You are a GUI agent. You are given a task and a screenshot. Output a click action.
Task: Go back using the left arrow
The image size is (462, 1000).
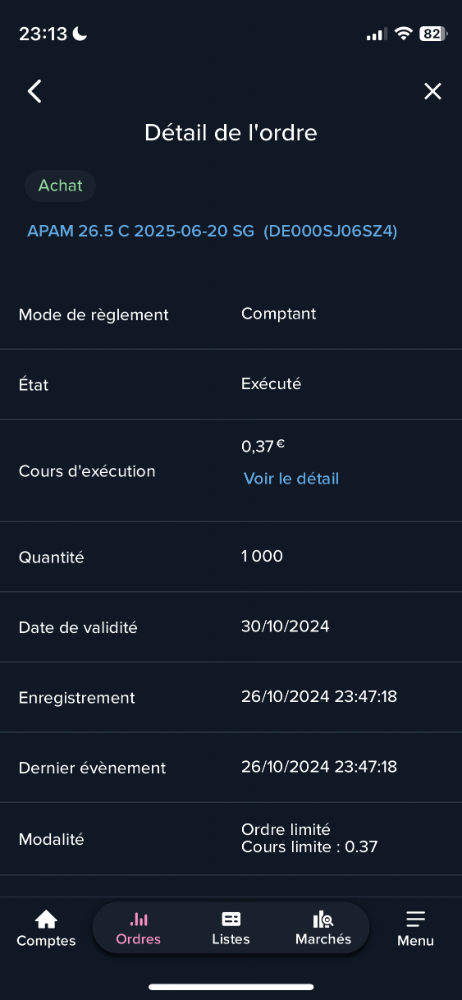tap(34, 91)
